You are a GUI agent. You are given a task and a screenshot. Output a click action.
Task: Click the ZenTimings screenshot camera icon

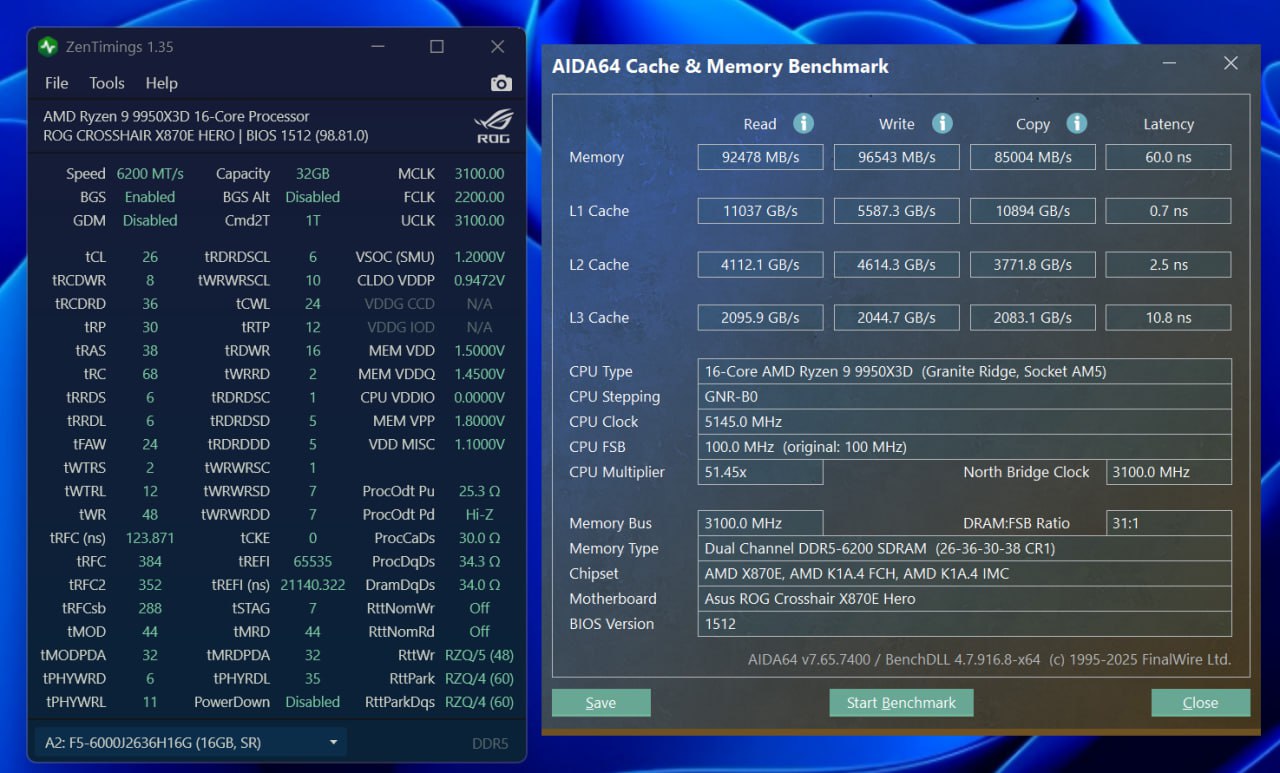point(501,83)
